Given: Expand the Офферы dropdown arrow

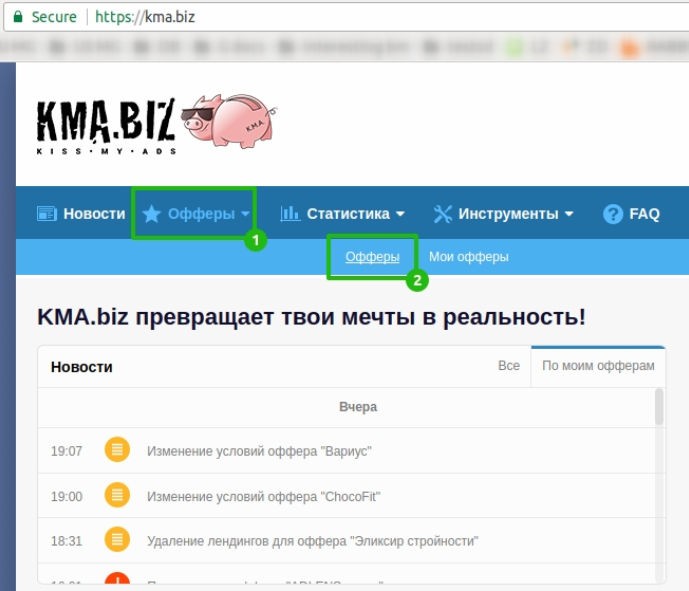Looking at the screenshot, I should 245,214.
